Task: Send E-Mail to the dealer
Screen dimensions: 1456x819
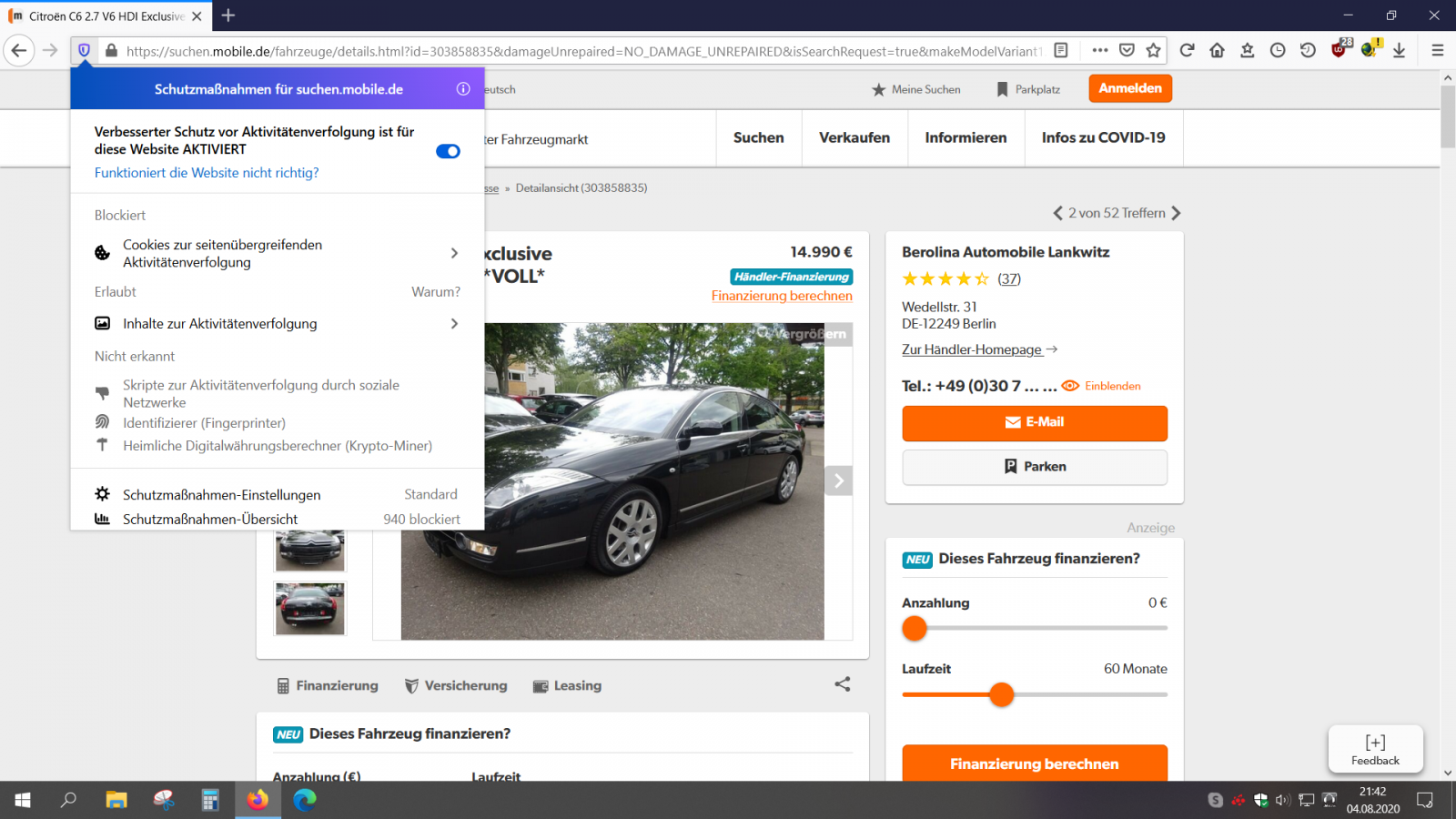Action: pyautogui.click(x=1035, y=423)
